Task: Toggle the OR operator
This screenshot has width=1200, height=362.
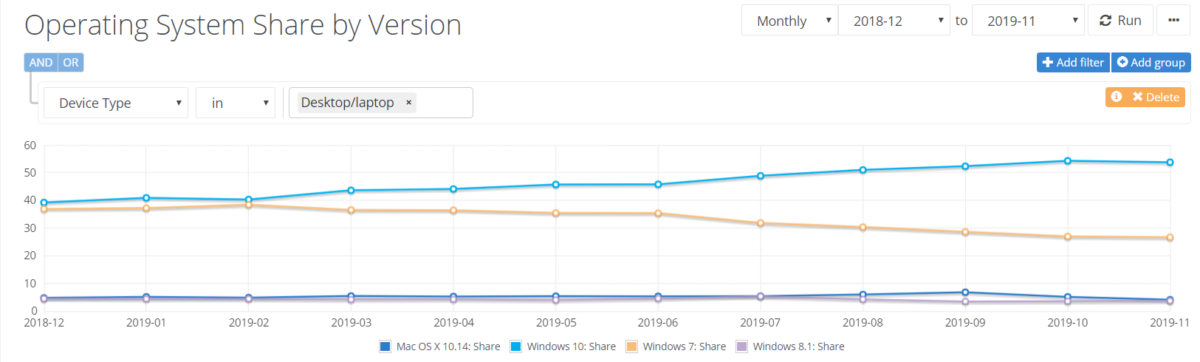Action: point(71,63)
